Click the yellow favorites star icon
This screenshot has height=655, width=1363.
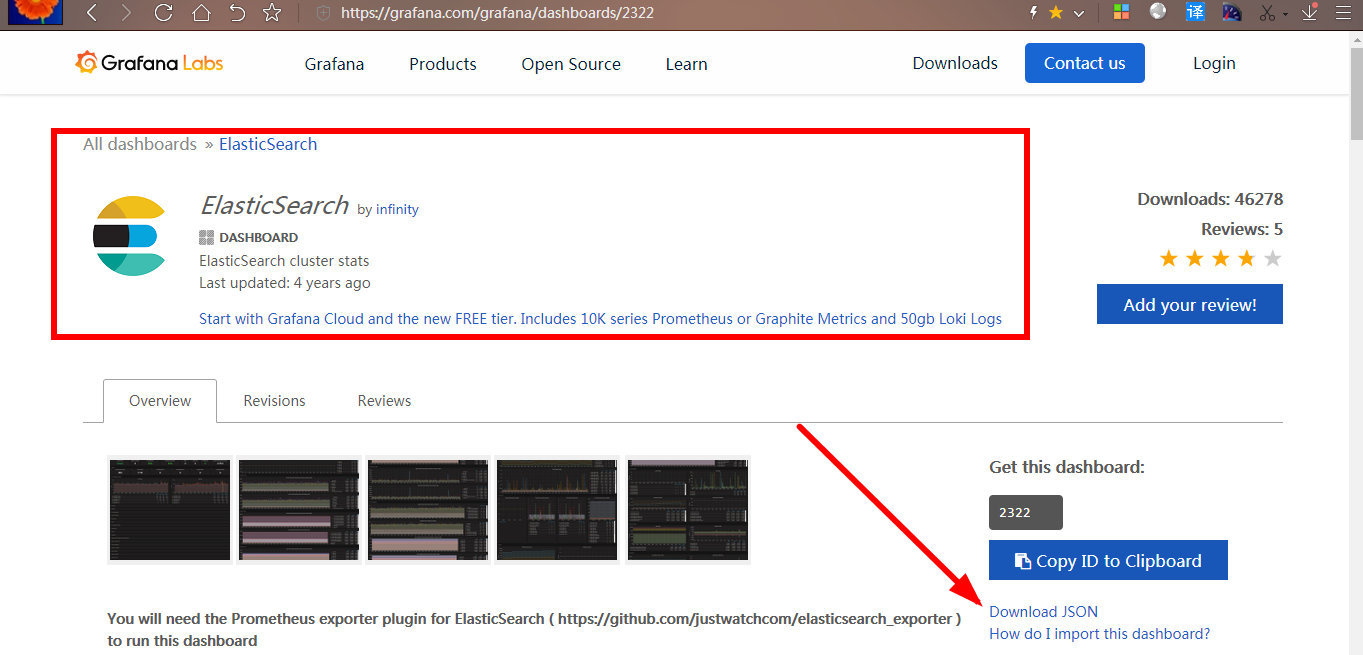(1056, 13)
